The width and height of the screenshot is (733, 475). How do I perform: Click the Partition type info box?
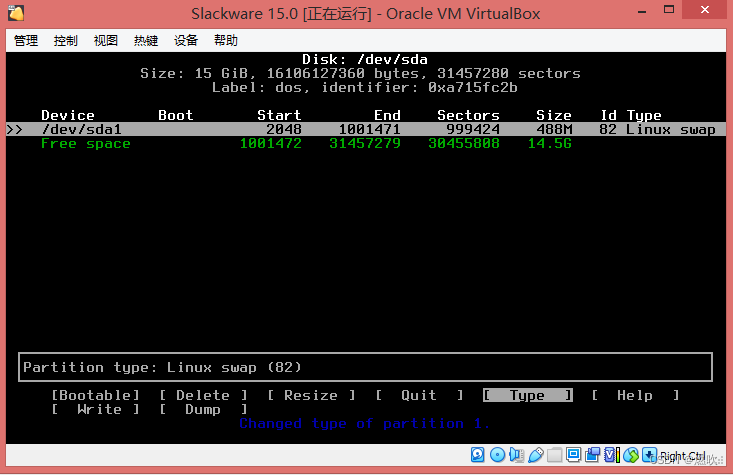point(366,367)
